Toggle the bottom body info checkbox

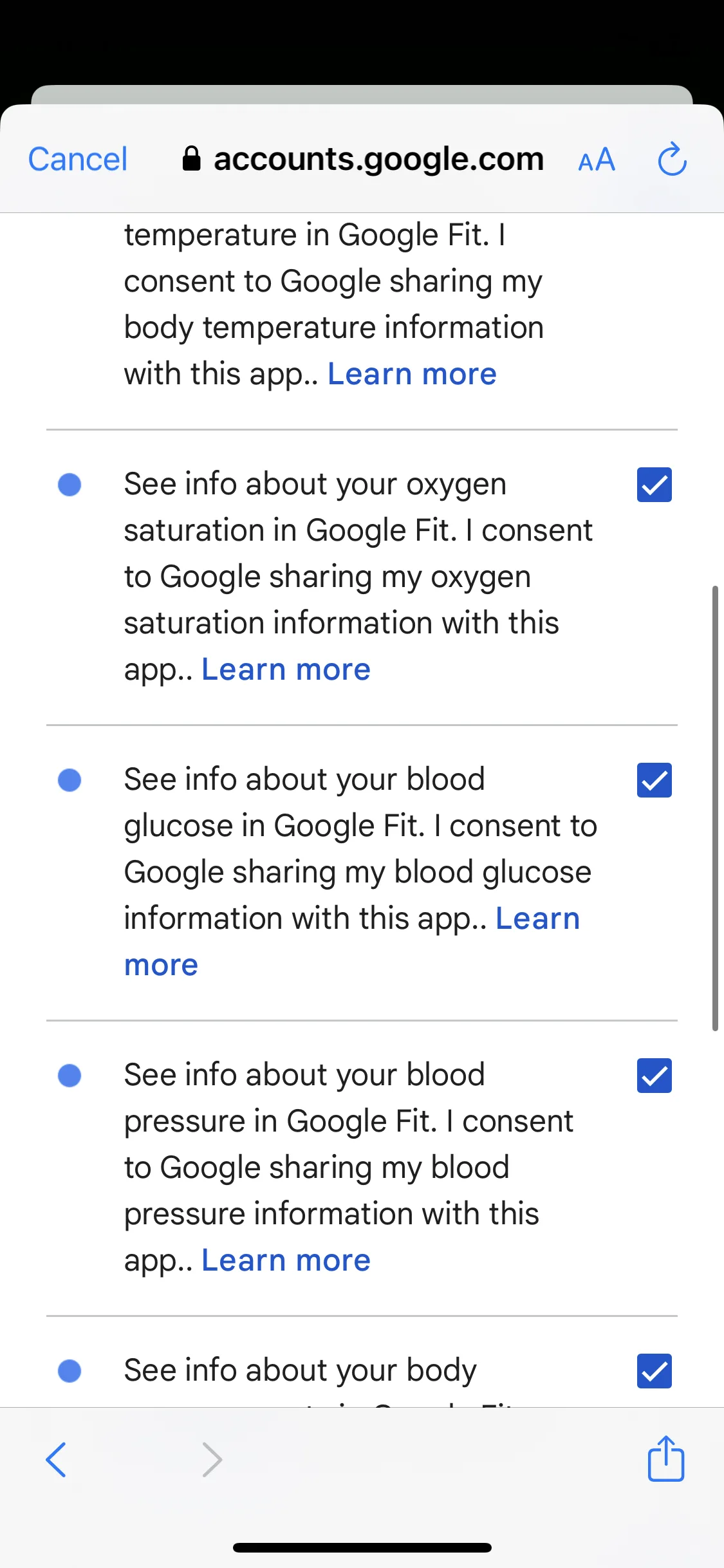pyautogui.click(x=654, y=1371)
